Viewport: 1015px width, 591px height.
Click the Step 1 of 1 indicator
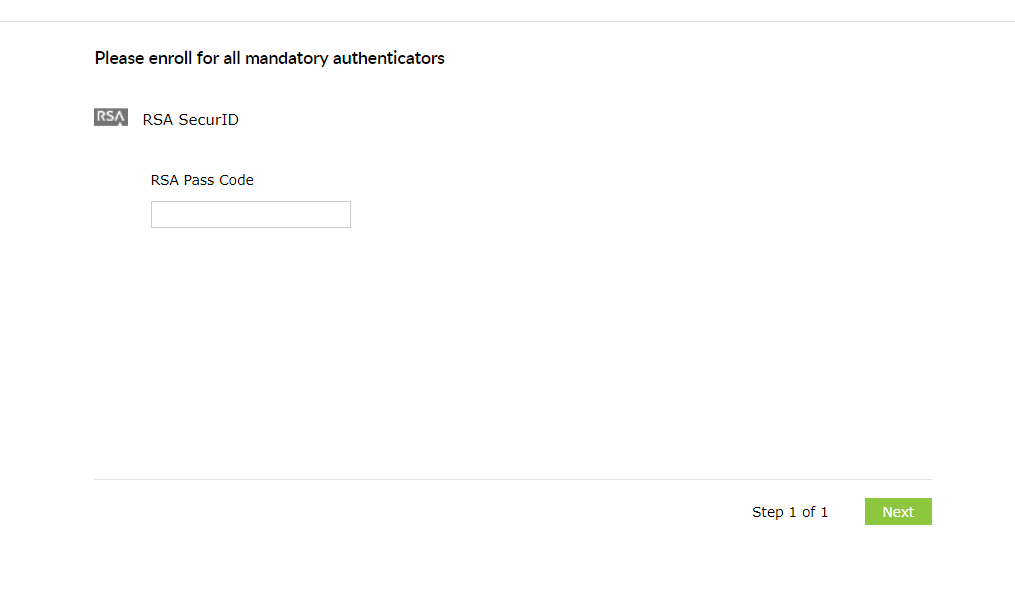pos(790,511)
